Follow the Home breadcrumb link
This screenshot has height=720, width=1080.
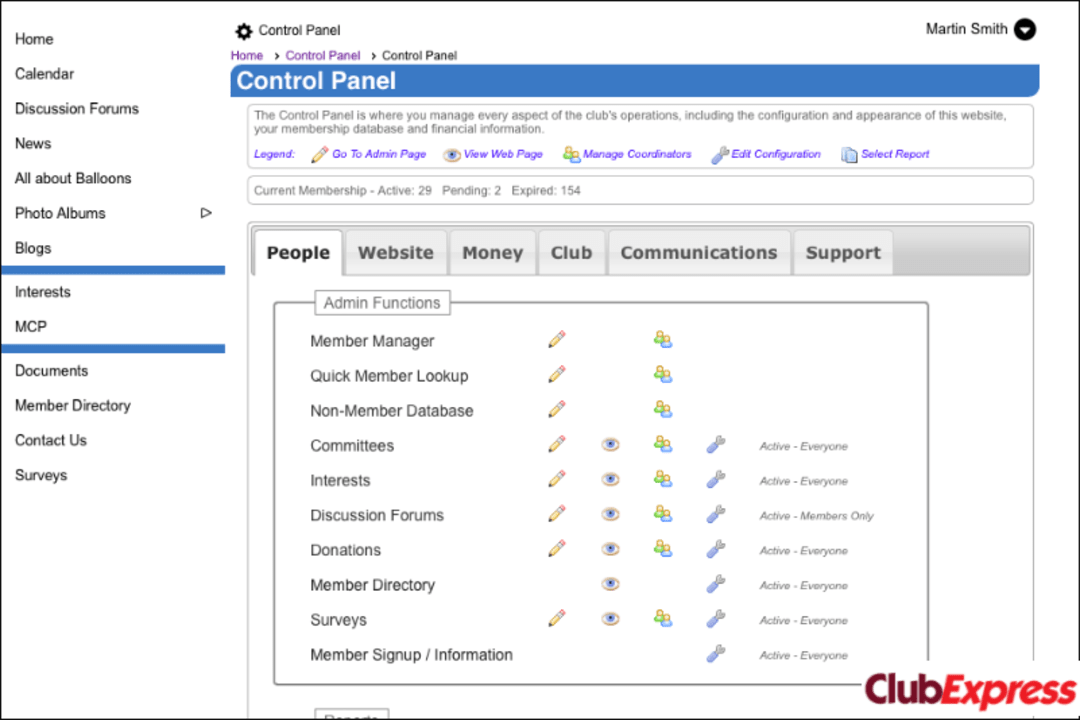point(246,55)
